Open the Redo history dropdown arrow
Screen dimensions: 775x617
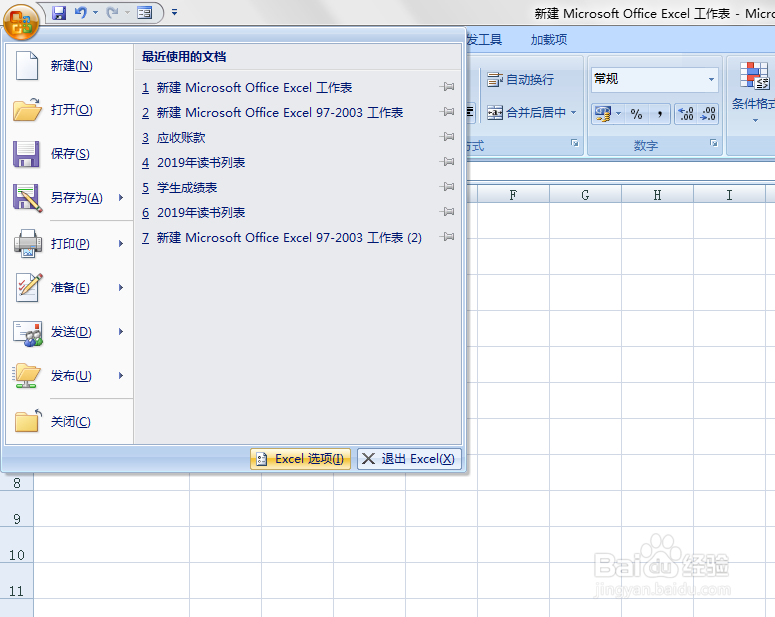click(x=127, y=13)
